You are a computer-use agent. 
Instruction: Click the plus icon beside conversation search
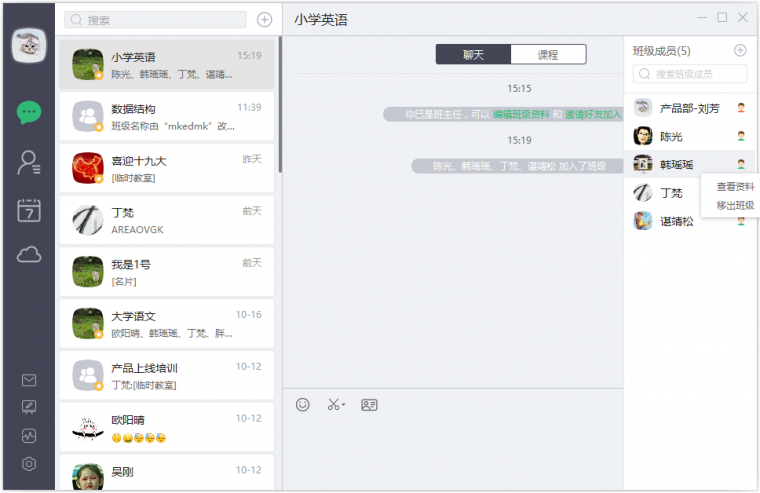[264, 19]
